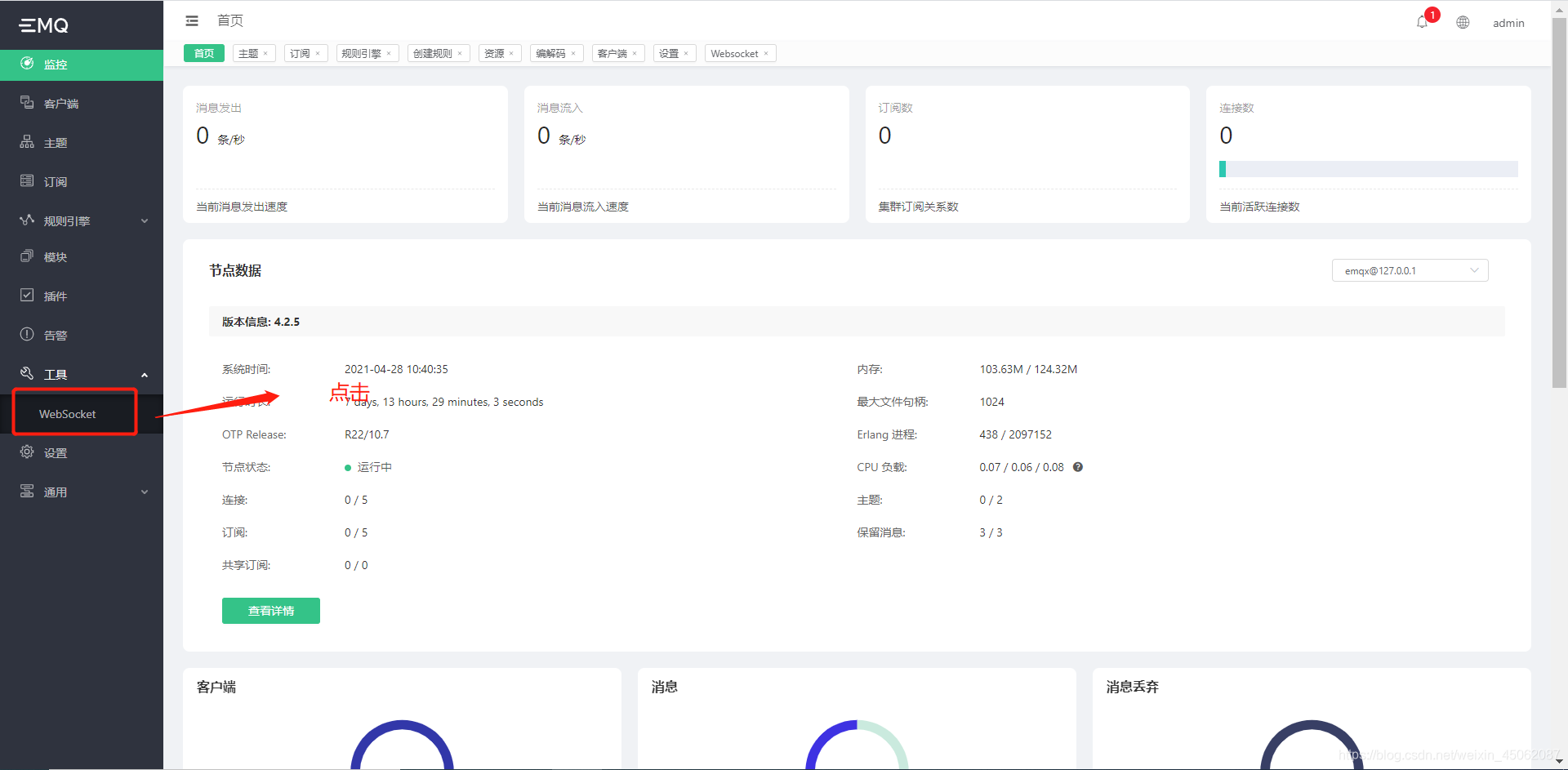
Task: Open 监控 in the sidebar
Action: (x=82, y=65)
